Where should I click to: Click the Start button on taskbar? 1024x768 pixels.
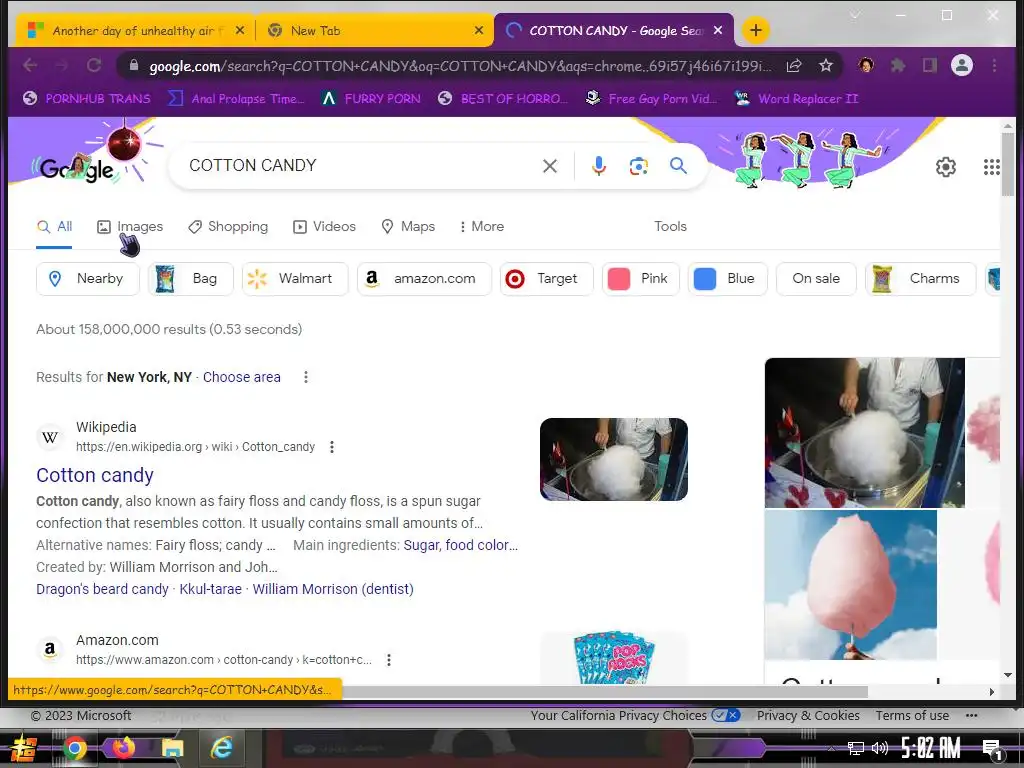click(x=24, y=748)
